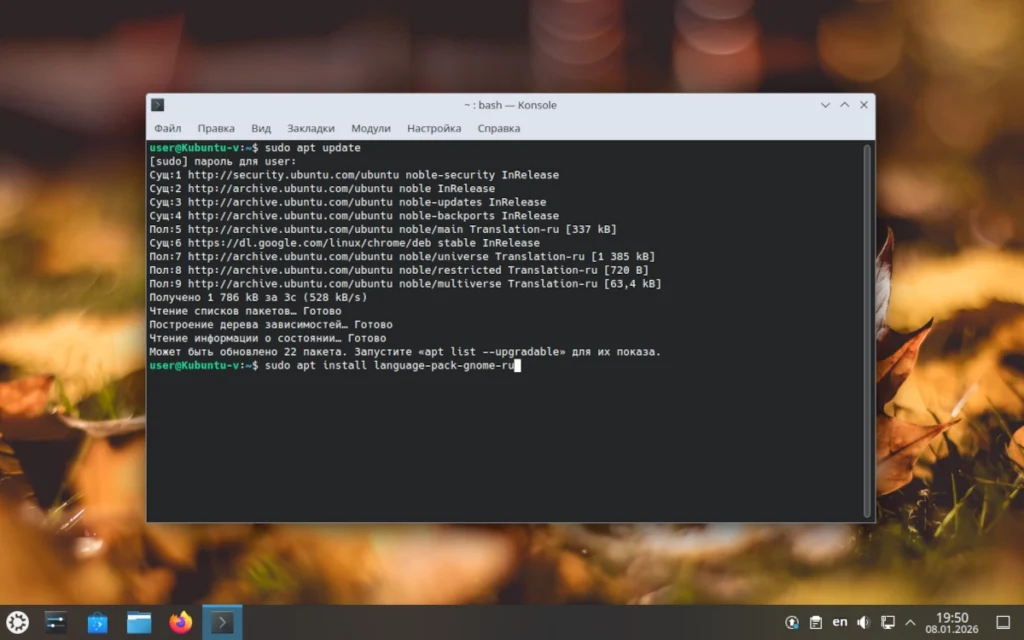Click the 'sudo apt update' command line

[x=255, y=148]
